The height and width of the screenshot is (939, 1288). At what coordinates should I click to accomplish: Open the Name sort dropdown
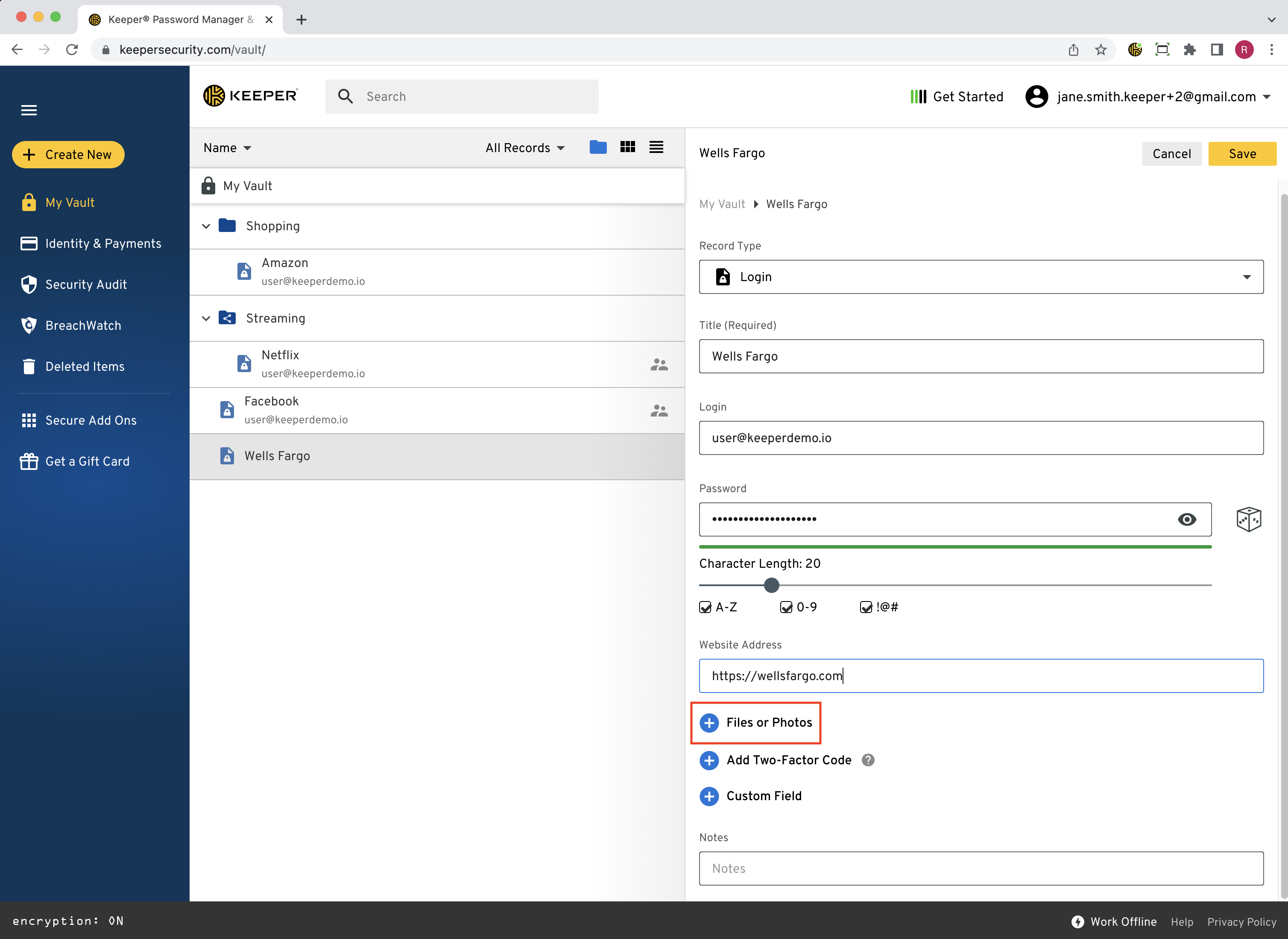(x=227, y=148)
